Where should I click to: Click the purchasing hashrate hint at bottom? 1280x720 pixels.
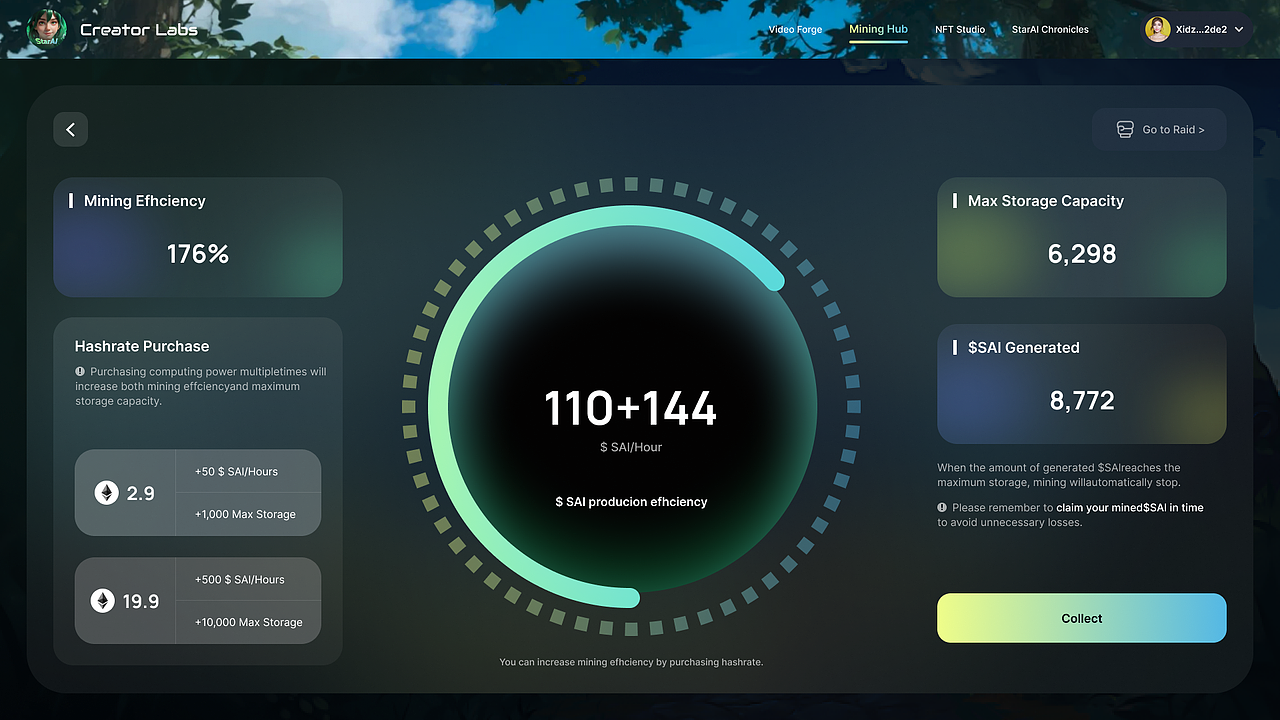[x=631, y=662]
